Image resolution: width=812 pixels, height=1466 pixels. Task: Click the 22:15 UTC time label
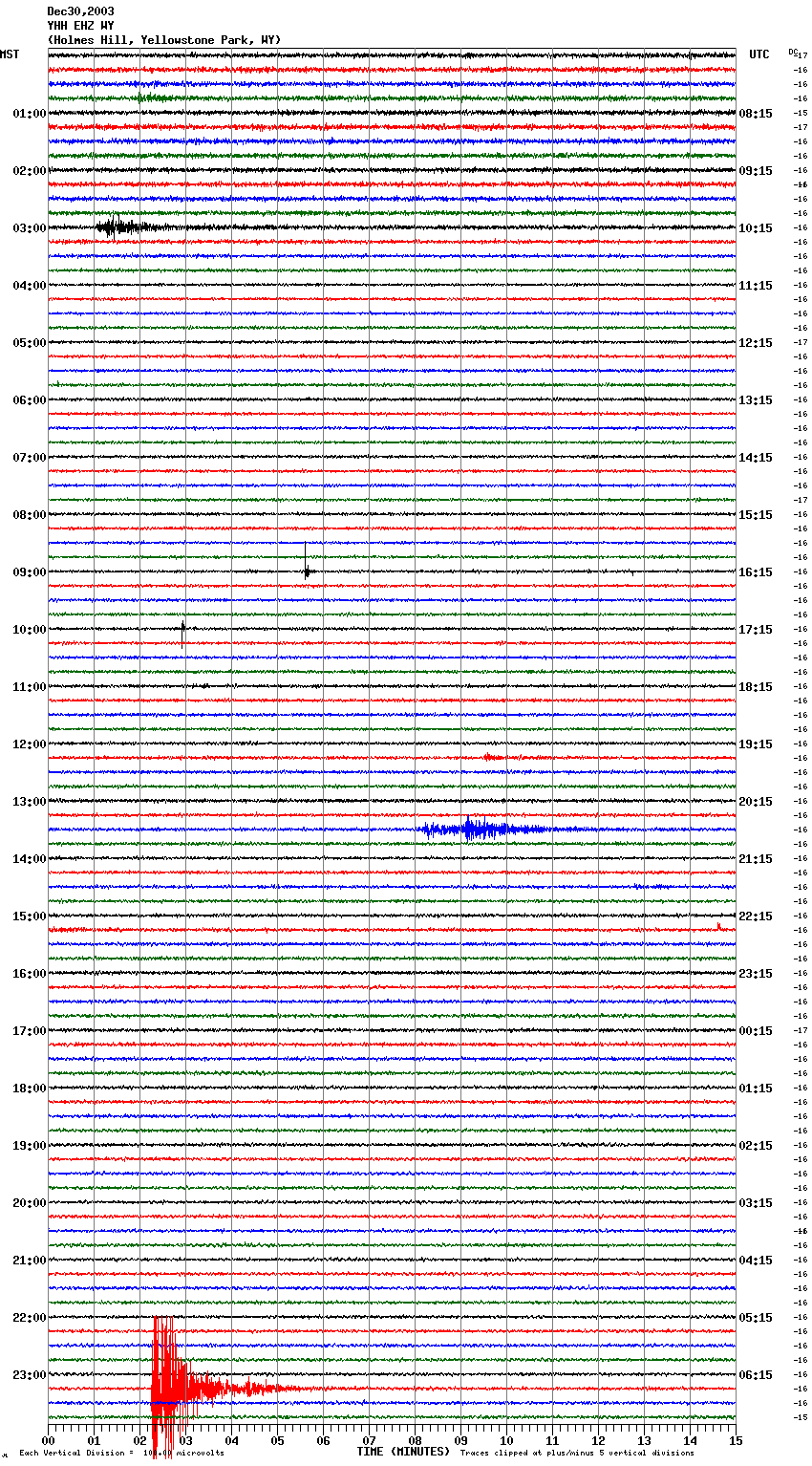pos(756,916)
